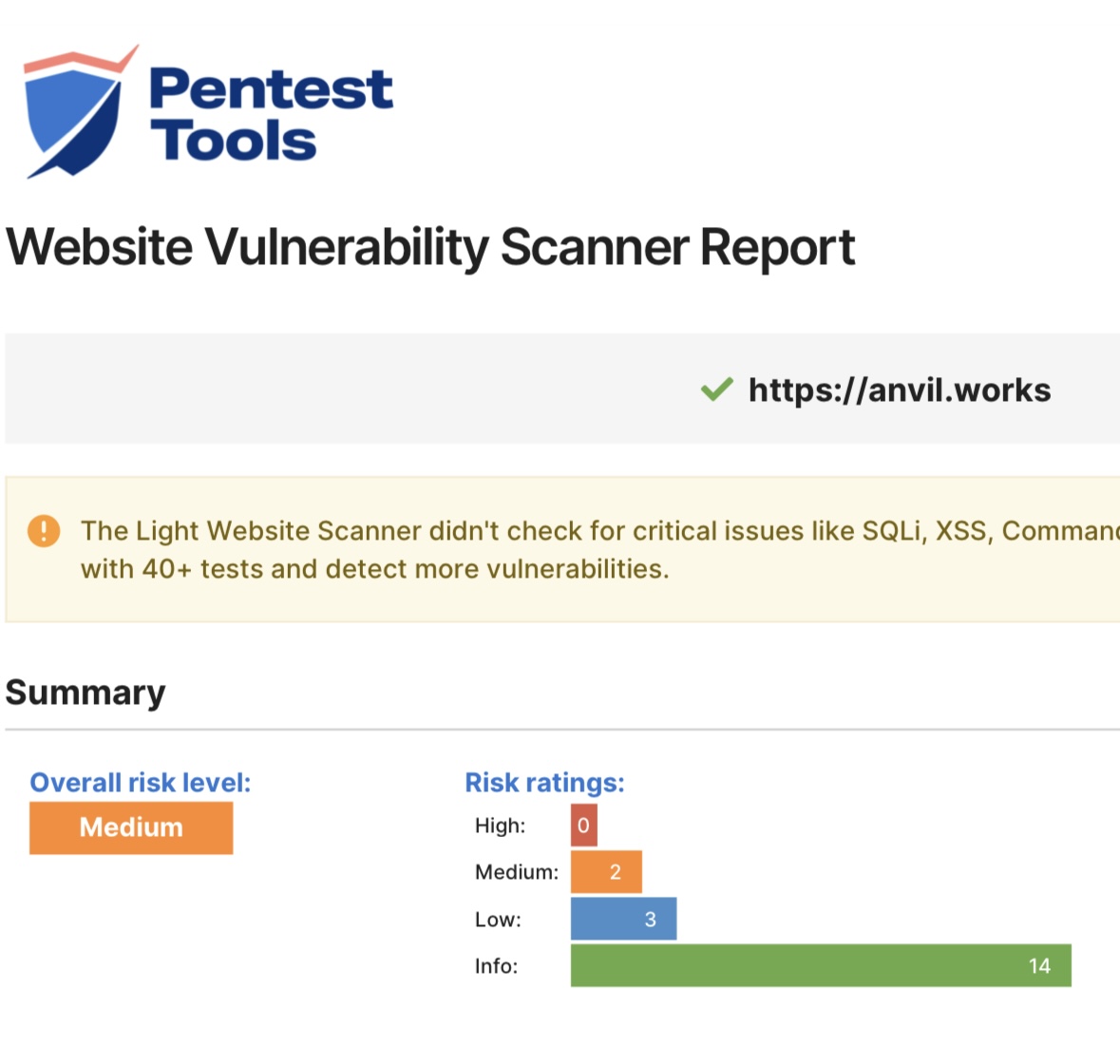Open the https://anvil.works target link
This screenshot has height=1064, width=1120.
(900, 389)
